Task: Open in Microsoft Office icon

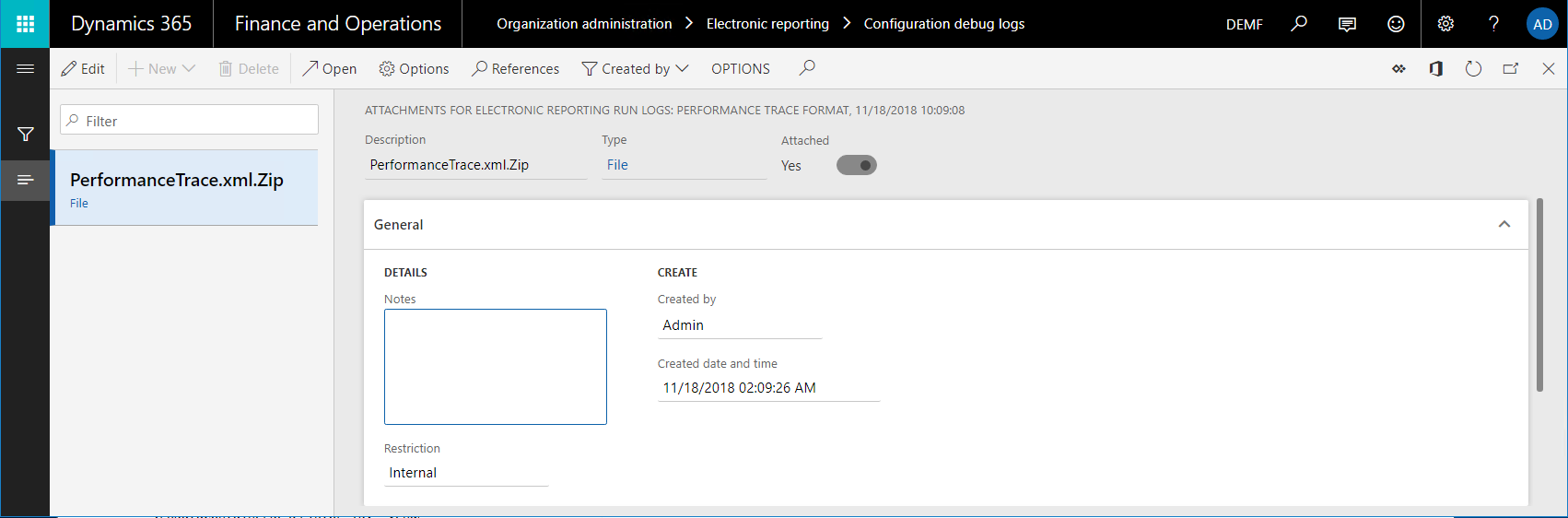Action: [1435, 69]
